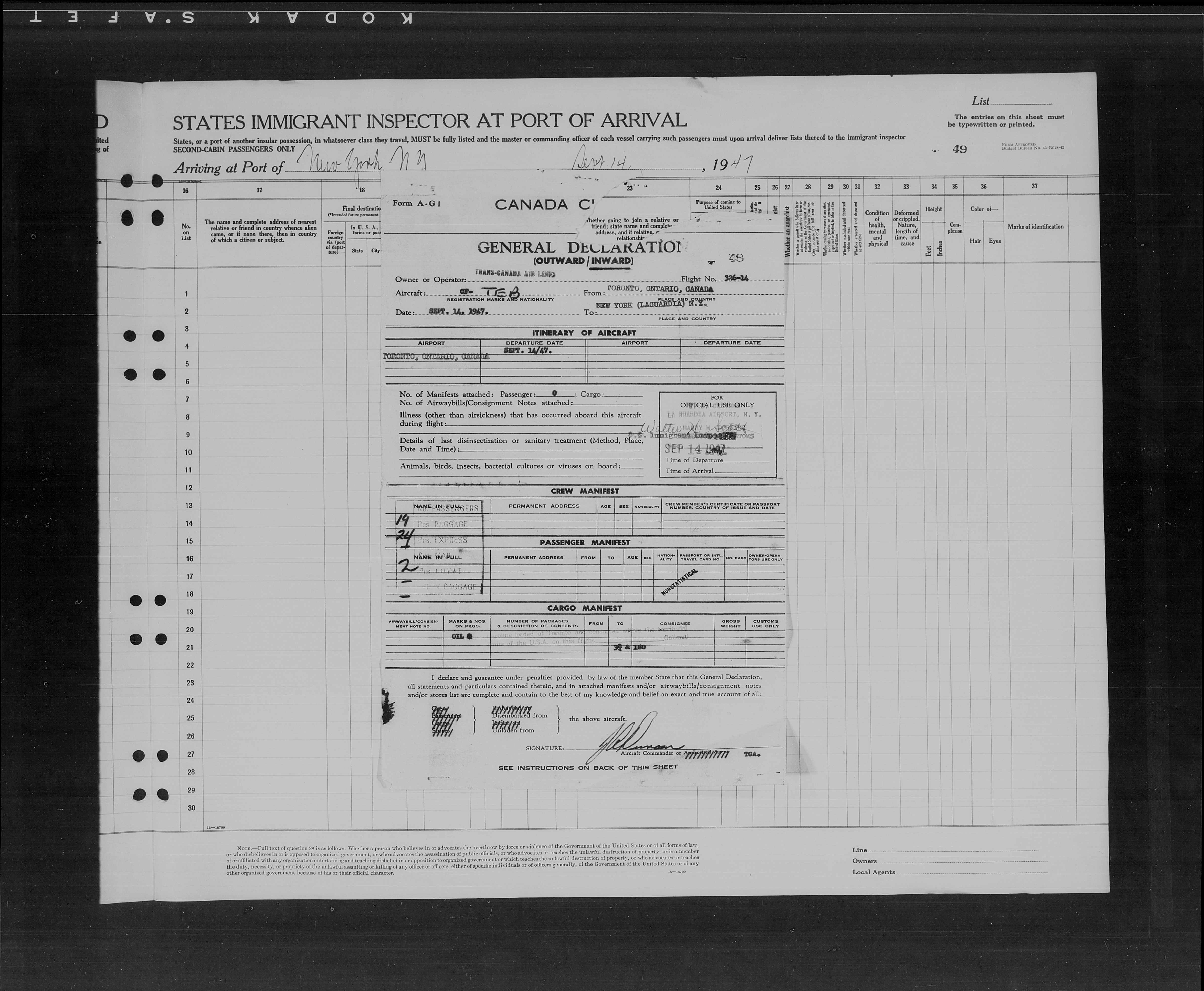Select the 'GENERAL DECLARATION' title

coord(579,247)
